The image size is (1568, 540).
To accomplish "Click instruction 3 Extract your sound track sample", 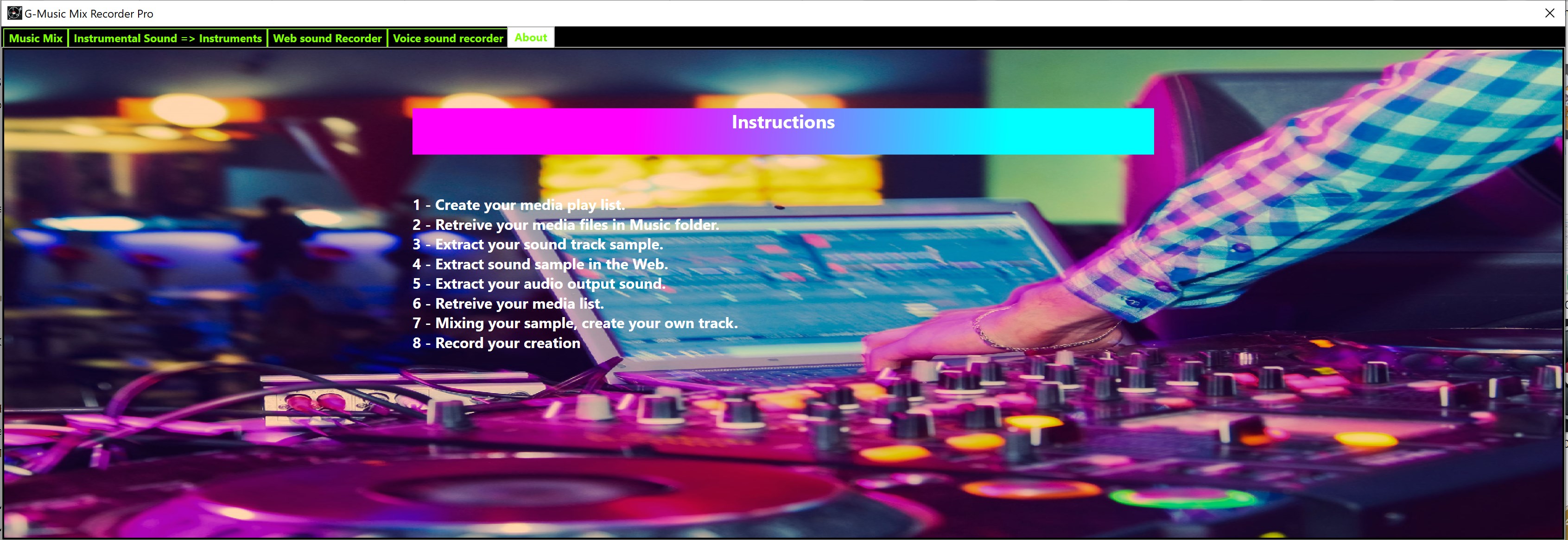I will 538,244.
